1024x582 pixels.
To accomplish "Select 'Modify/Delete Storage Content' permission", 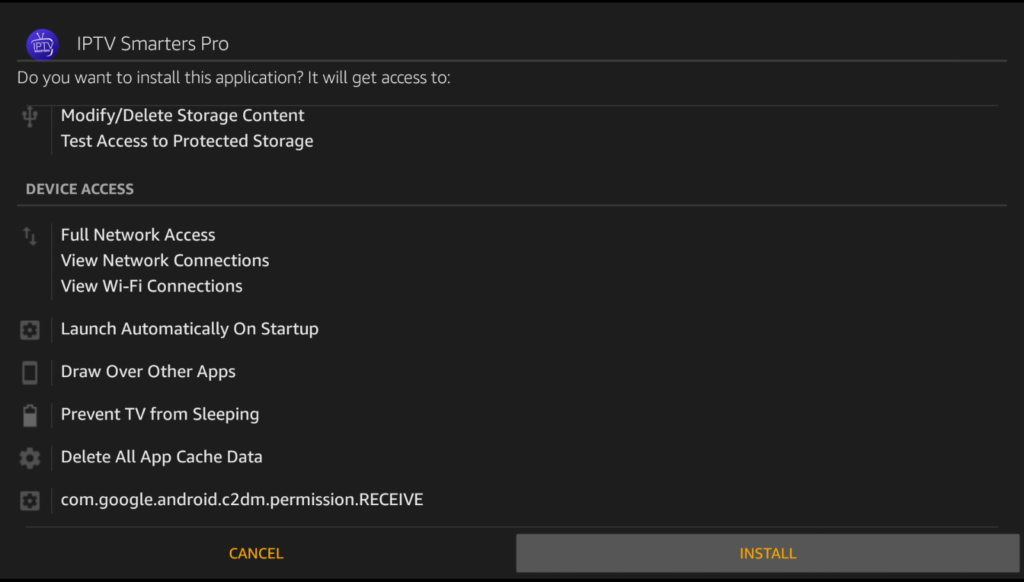I will pos(183,115).
